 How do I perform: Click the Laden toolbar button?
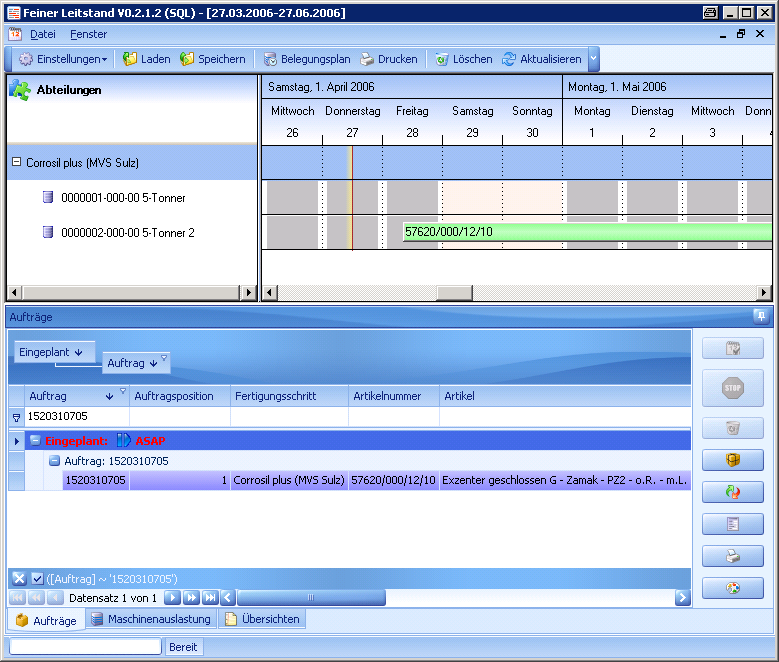[146, 59]
